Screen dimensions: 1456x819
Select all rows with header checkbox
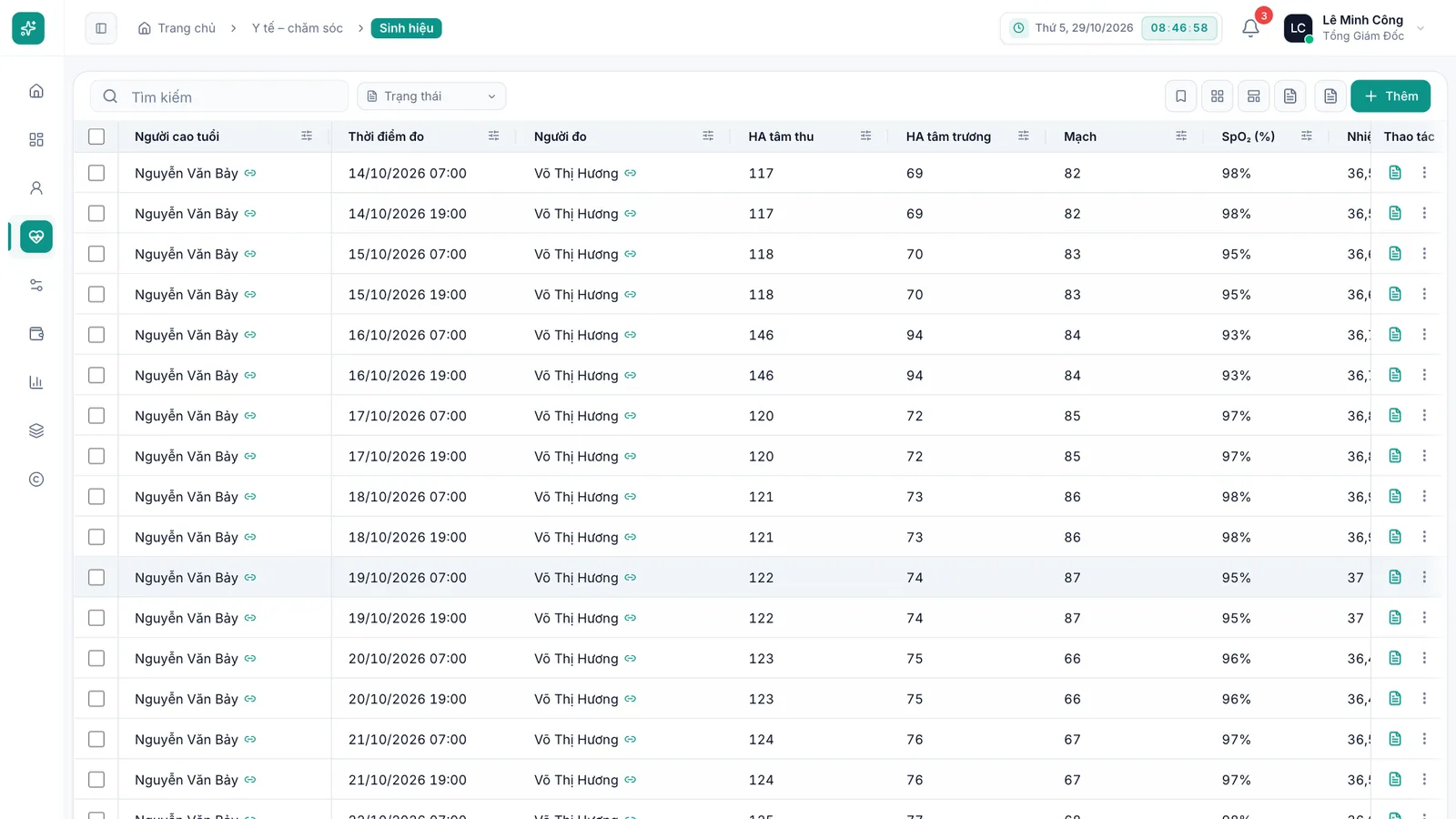click(x=96, y=136)
